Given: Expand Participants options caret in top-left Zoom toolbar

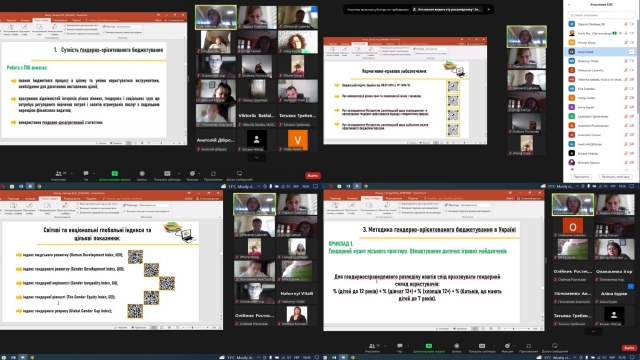Looking at the screenshot, I should 72,173.
